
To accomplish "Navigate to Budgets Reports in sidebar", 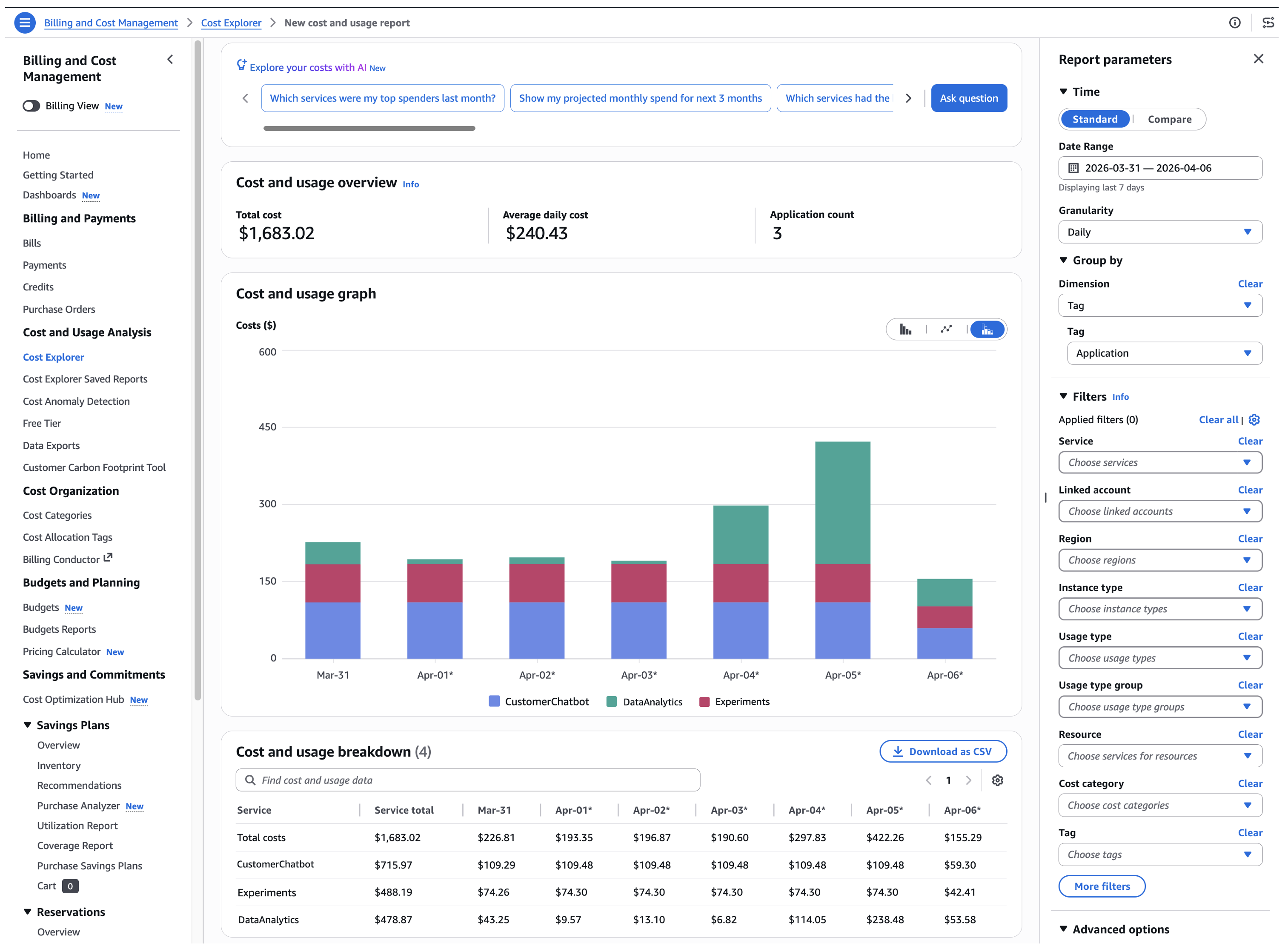I will coord(59,629).
